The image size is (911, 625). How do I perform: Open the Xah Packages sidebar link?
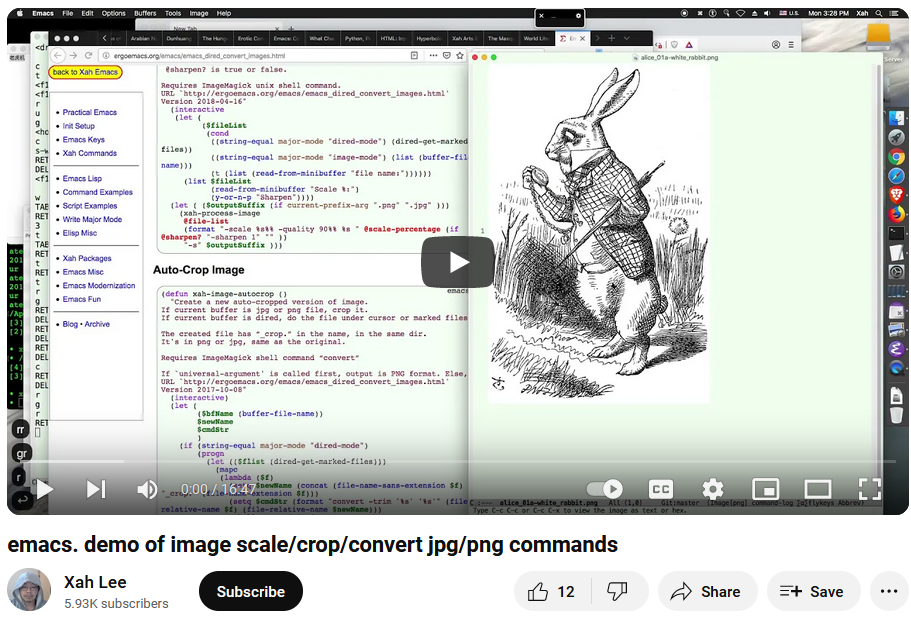[x=87, y=258]
